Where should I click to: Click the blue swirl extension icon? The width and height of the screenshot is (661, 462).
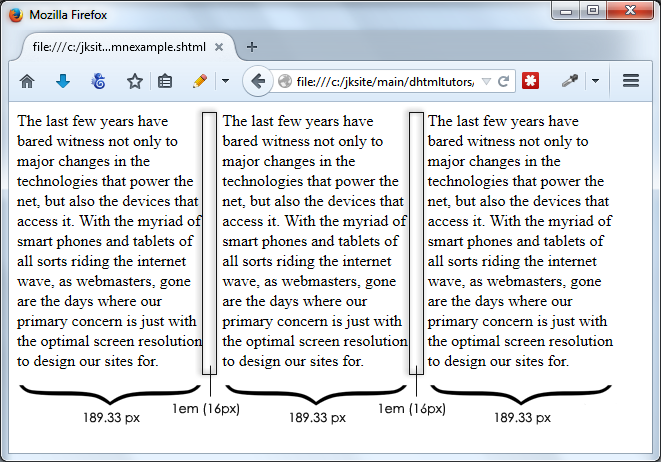point(98,81)
